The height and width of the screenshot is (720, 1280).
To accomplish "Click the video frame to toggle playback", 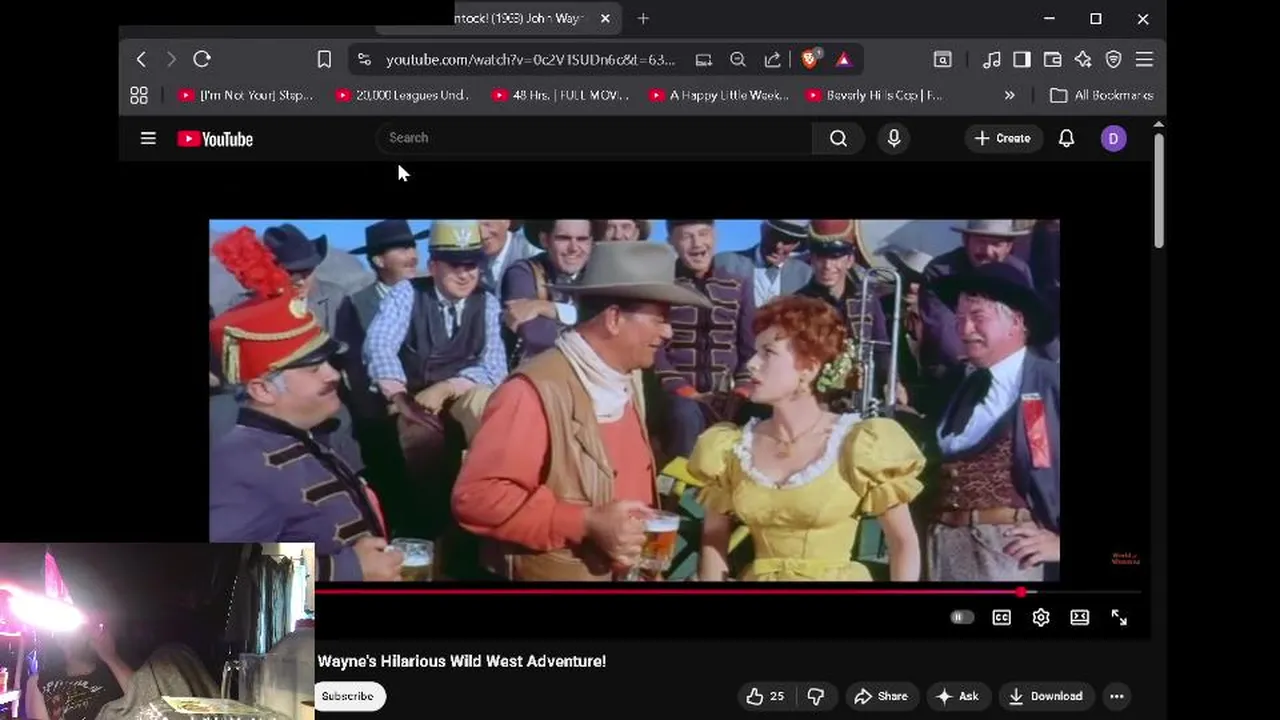I will click(x=634, y=400).
